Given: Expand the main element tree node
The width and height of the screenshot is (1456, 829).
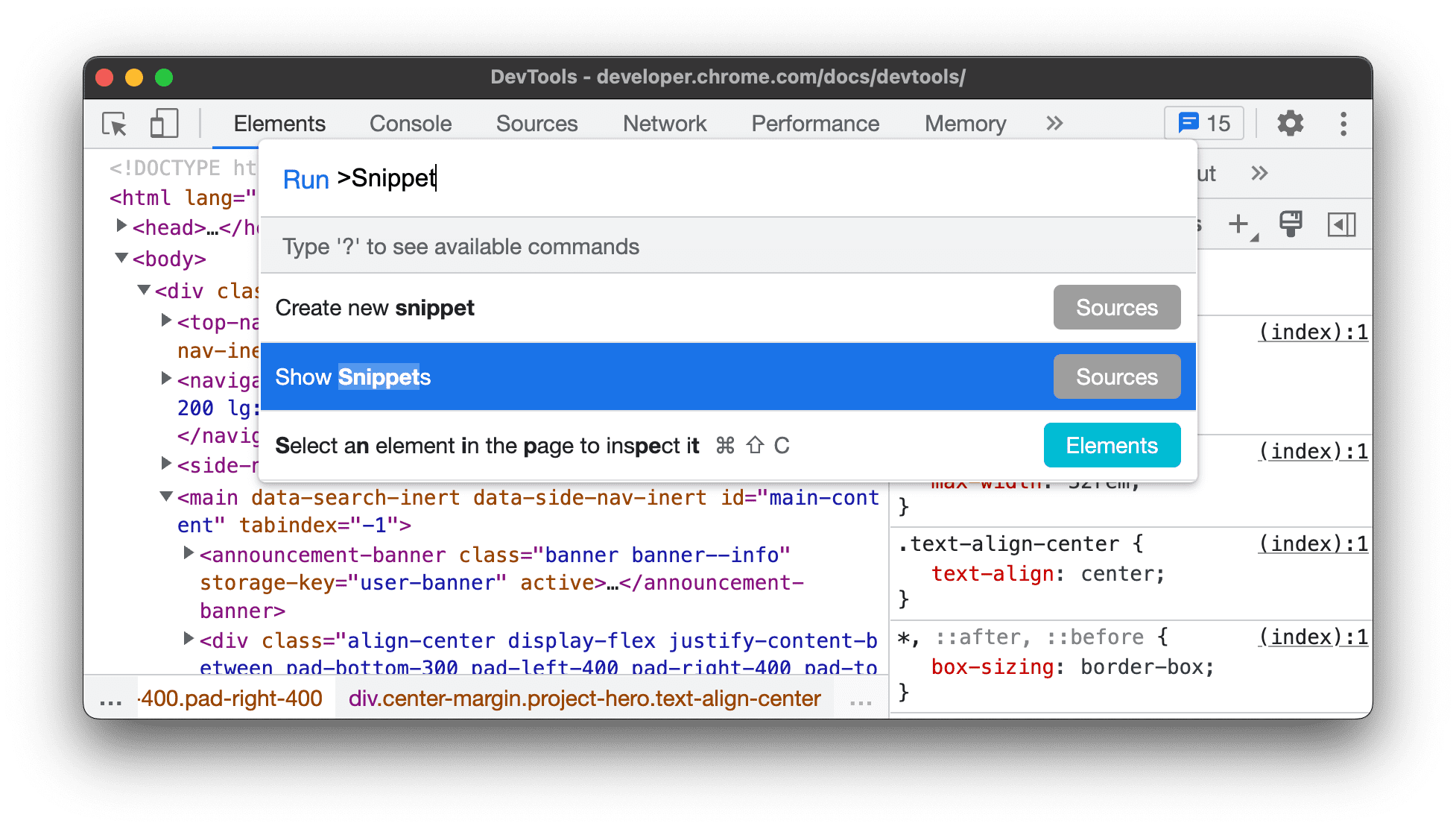Looking at the screenshot, I should coord(166,496).
